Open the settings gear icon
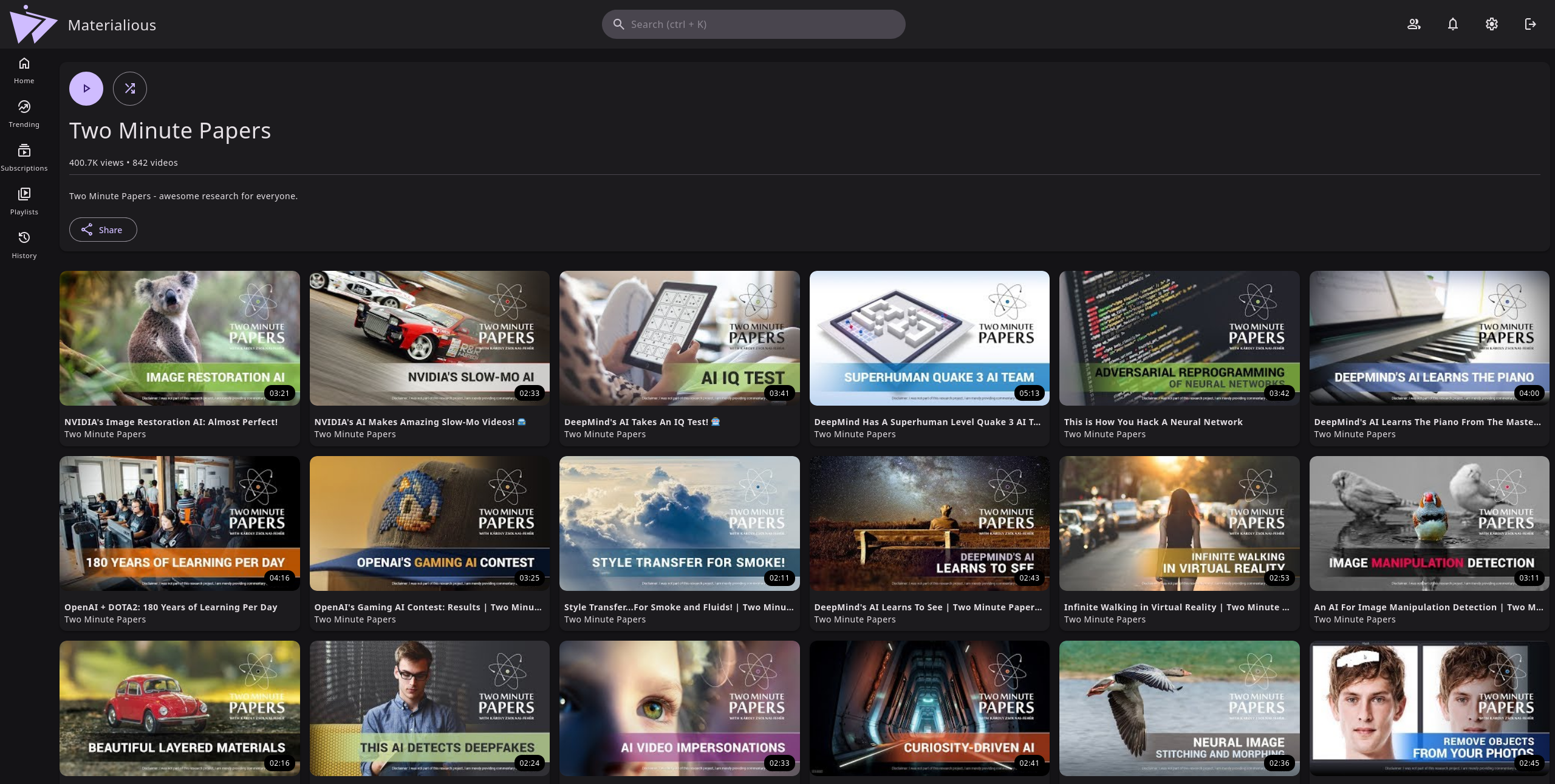 (1491, 24)
